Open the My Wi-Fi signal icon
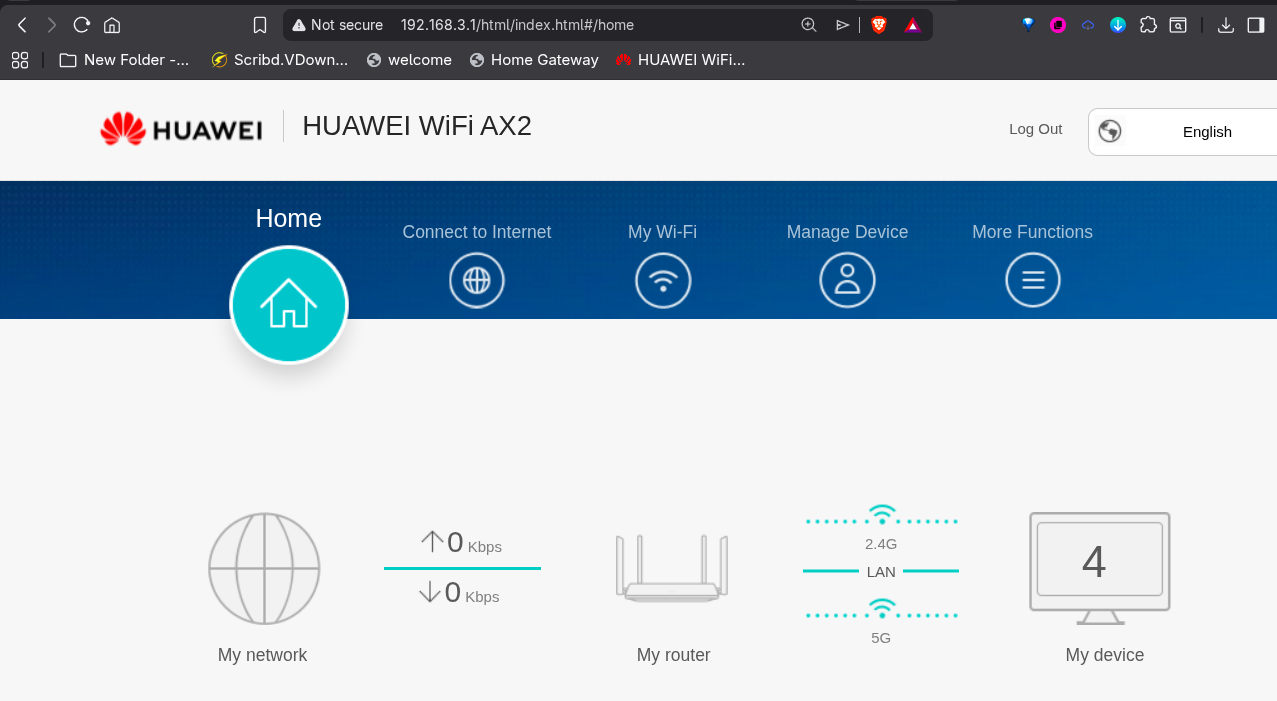The image size is (1277, 701). [663, 280]
